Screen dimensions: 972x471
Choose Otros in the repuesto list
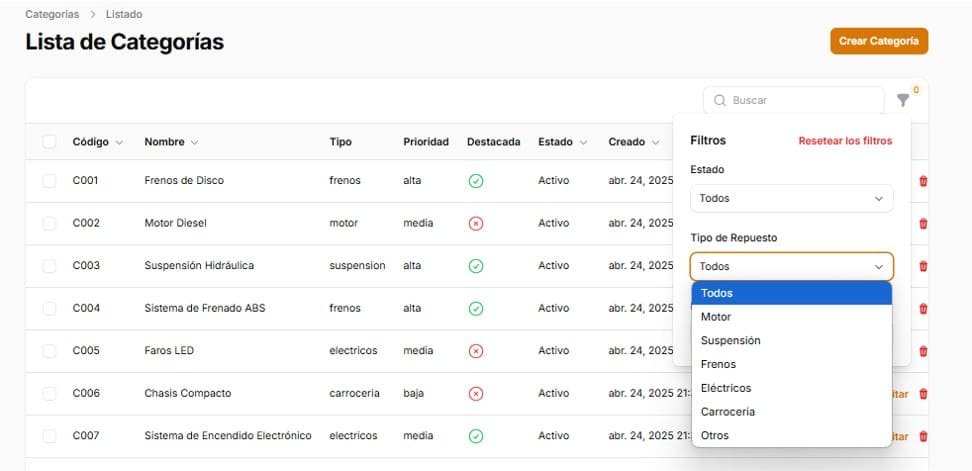point(792,436)
